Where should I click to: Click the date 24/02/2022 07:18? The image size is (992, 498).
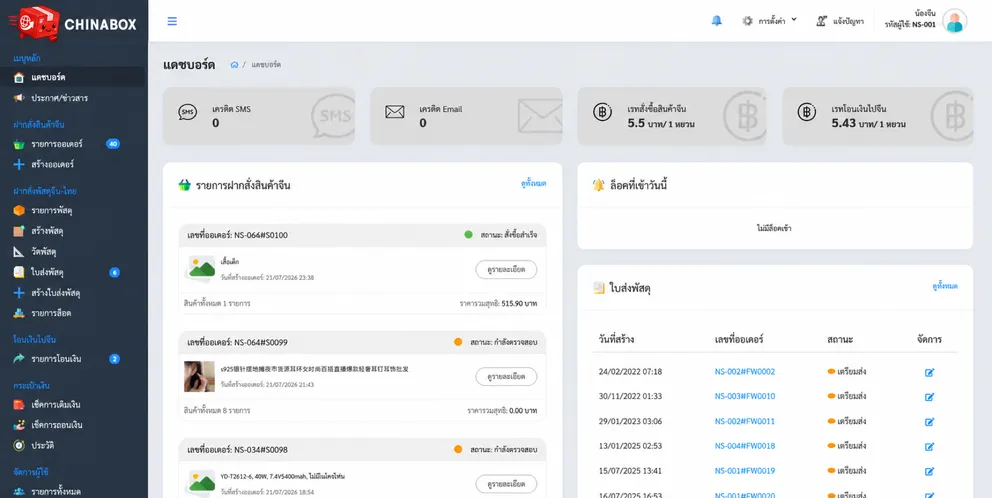[x=630, y=371]
